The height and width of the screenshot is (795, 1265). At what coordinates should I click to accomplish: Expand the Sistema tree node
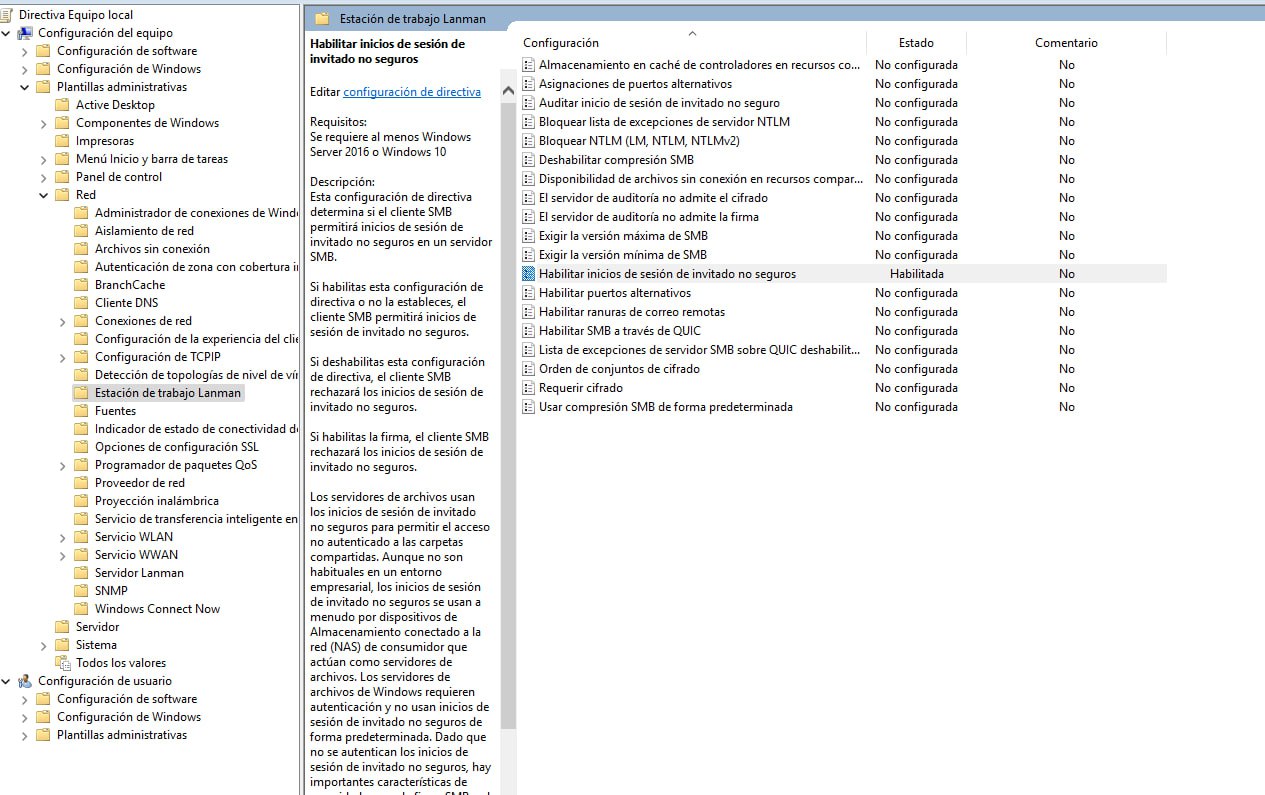point(44,645)
